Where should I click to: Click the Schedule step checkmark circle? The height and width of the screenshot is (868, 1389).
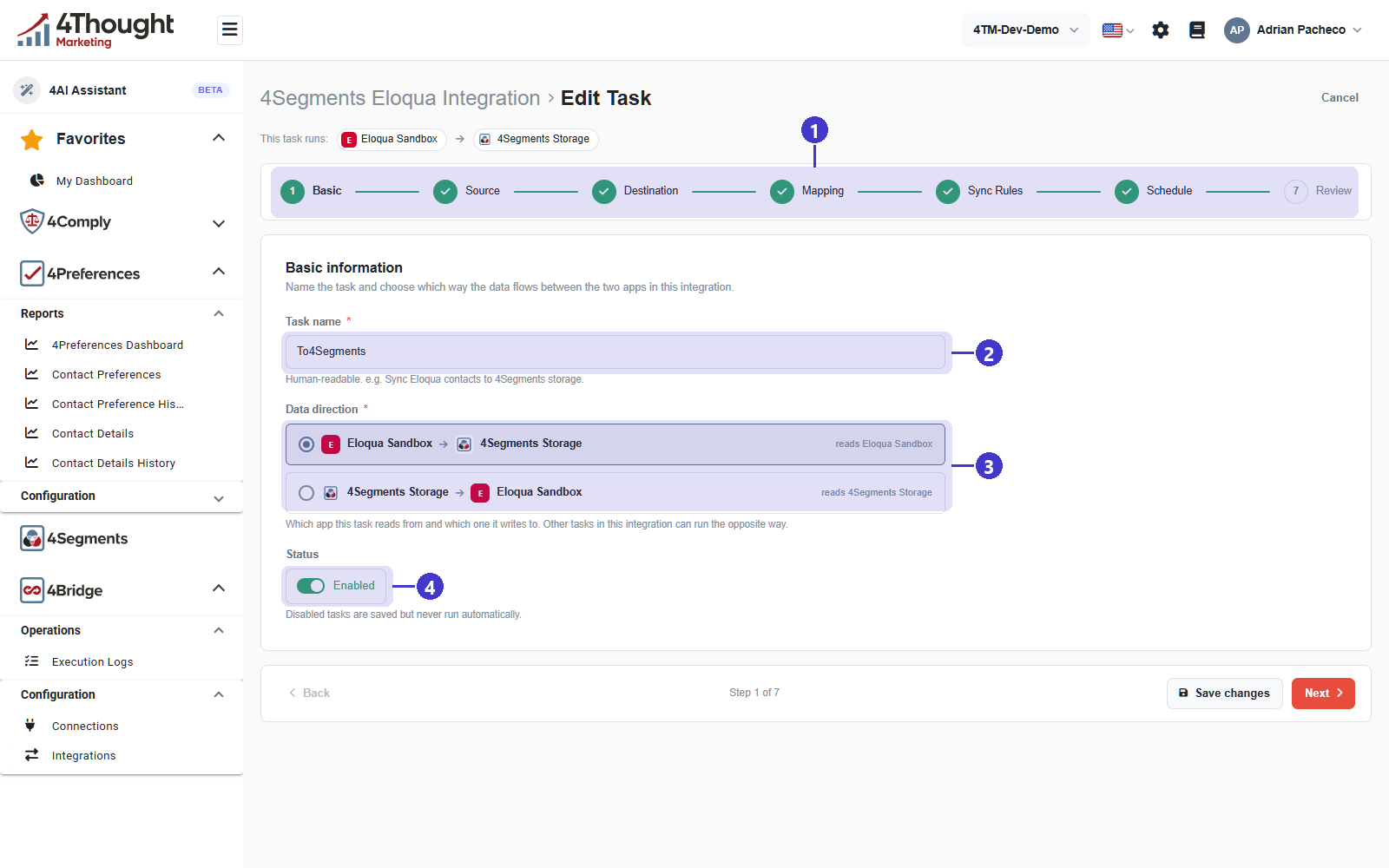click(x=1127, y=191)
